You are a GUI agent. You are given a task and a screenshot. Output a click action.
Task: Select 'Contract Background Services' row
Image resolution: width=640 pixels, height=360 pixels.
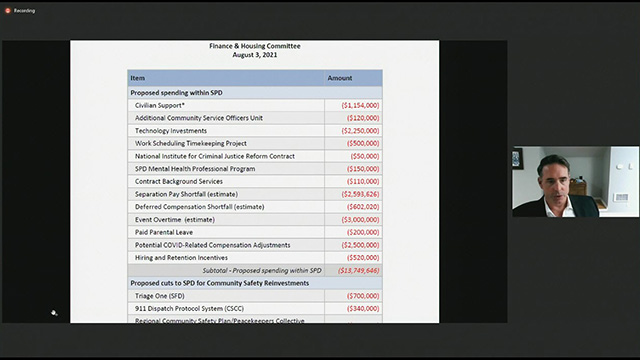click(255, 181)
